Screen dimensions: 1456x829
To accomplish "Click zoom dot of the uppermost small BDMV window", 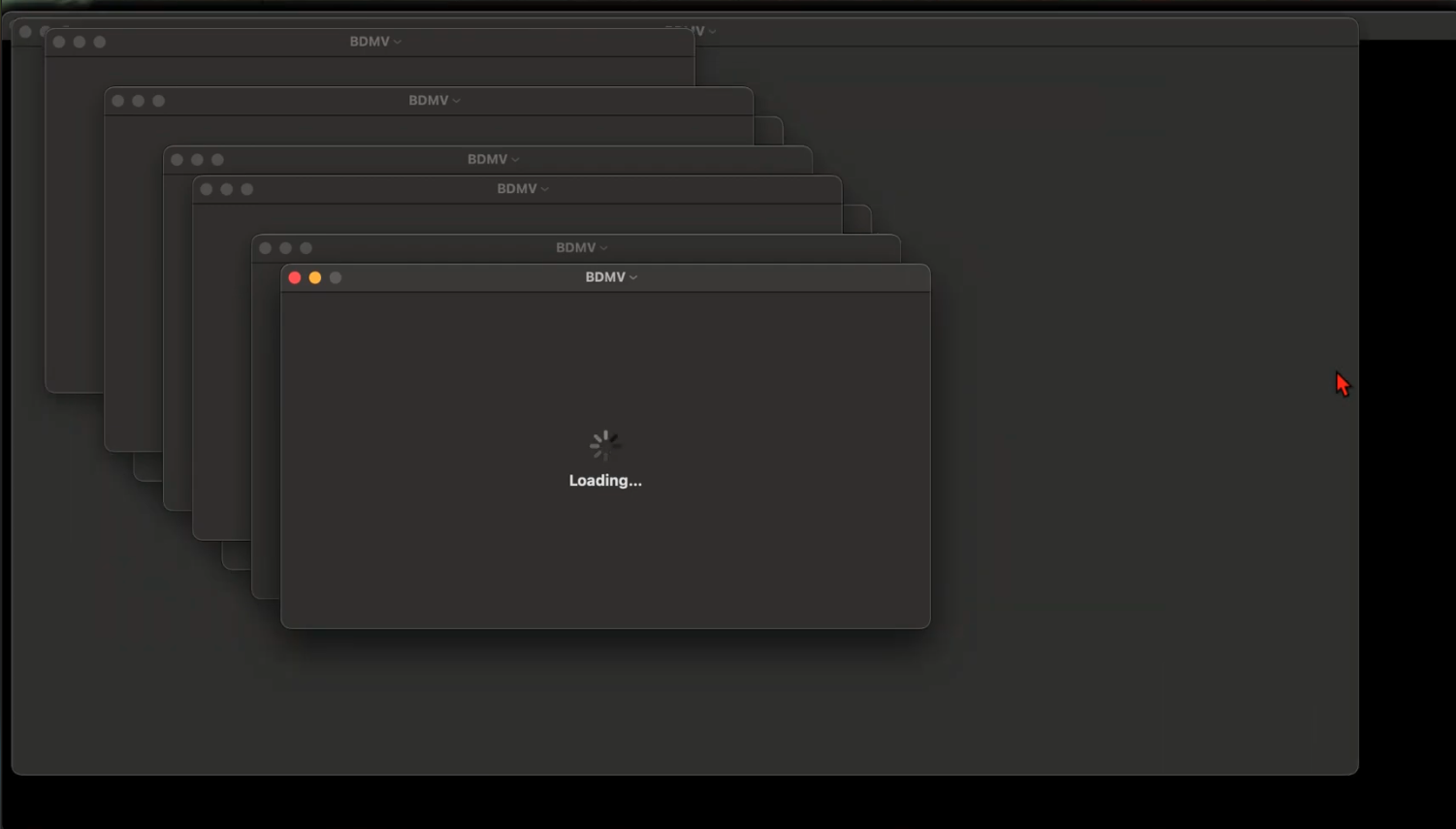I will (100, 42).
